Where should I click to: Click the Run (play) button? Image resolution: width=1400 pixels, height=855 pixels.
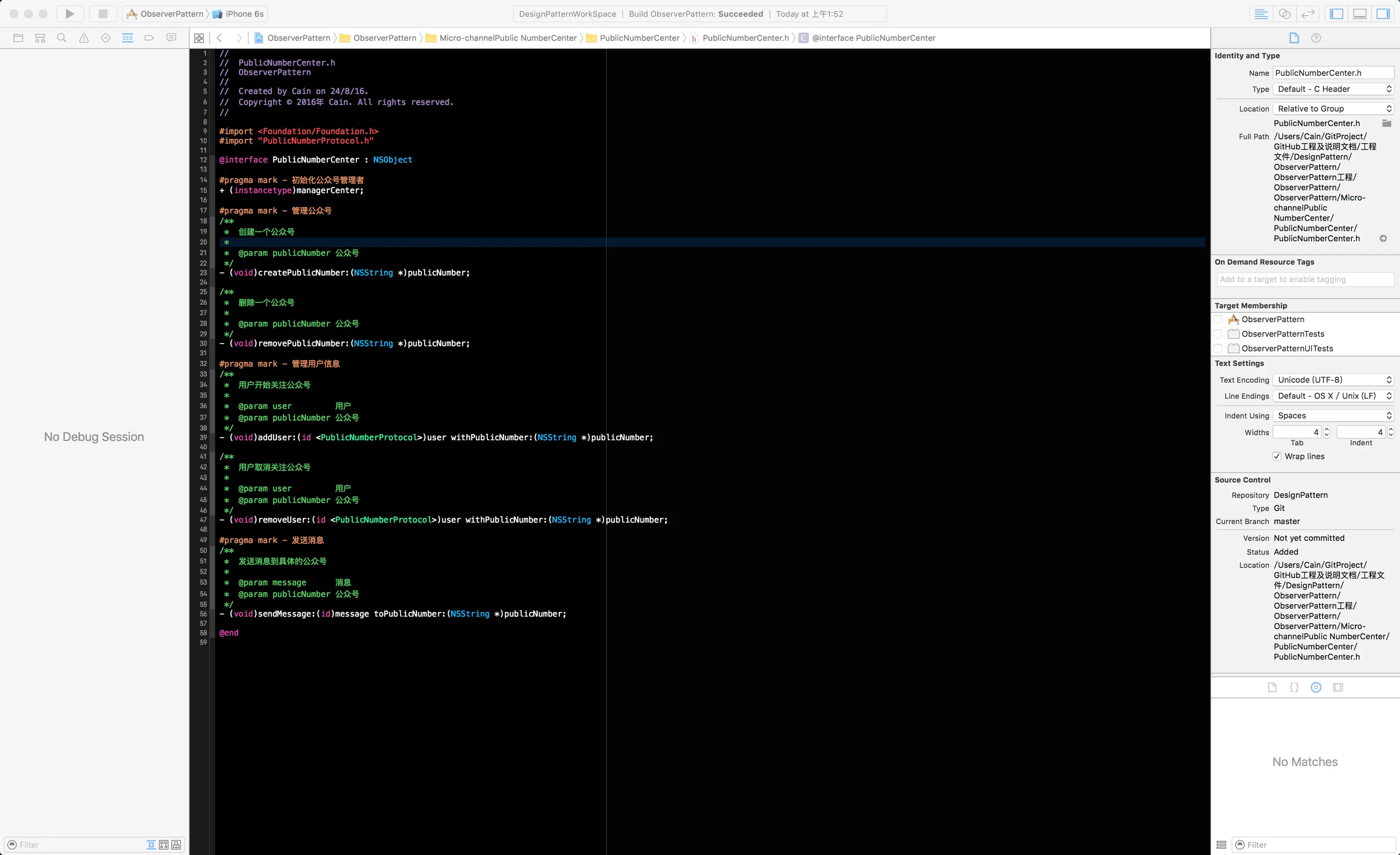70,13
